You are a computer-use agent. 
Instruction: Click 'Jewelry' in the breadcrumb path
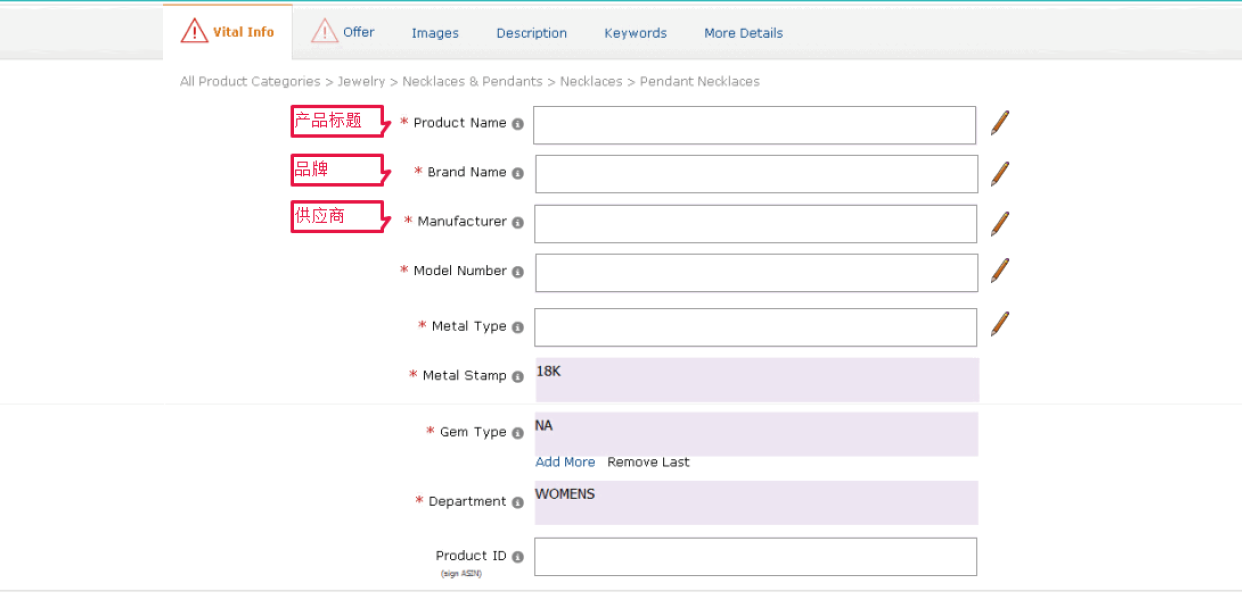click(361, 82)
